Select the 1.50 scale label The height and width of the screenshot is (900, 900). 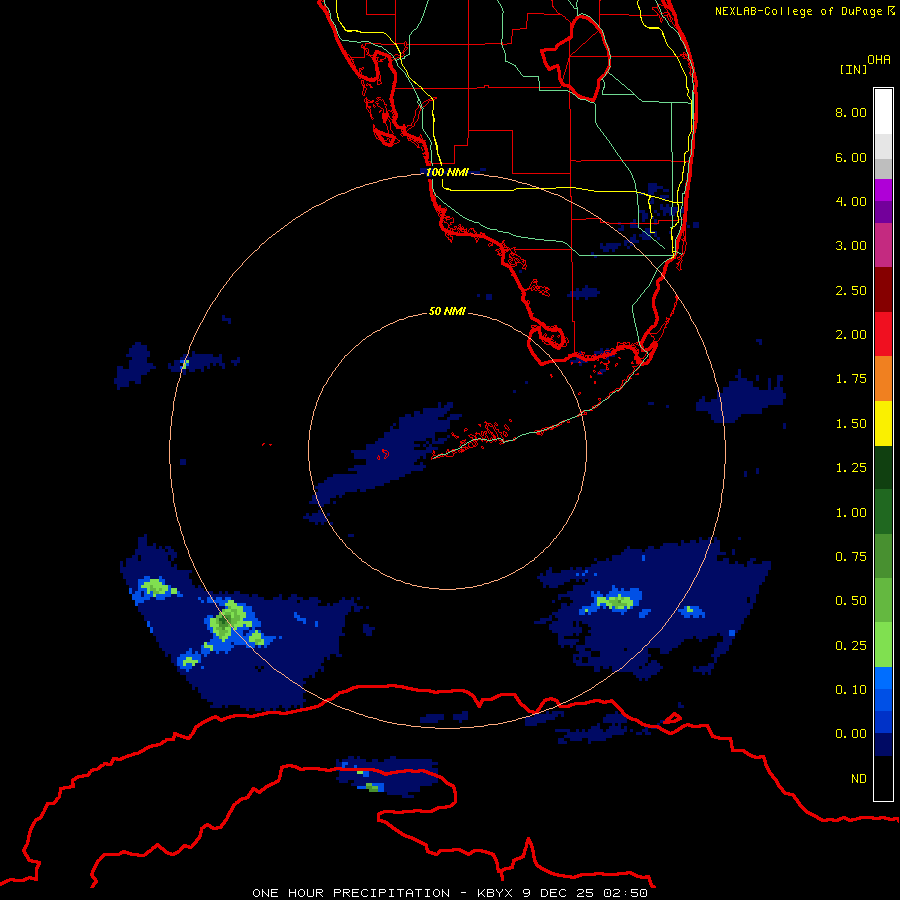(x=851, y=424)
